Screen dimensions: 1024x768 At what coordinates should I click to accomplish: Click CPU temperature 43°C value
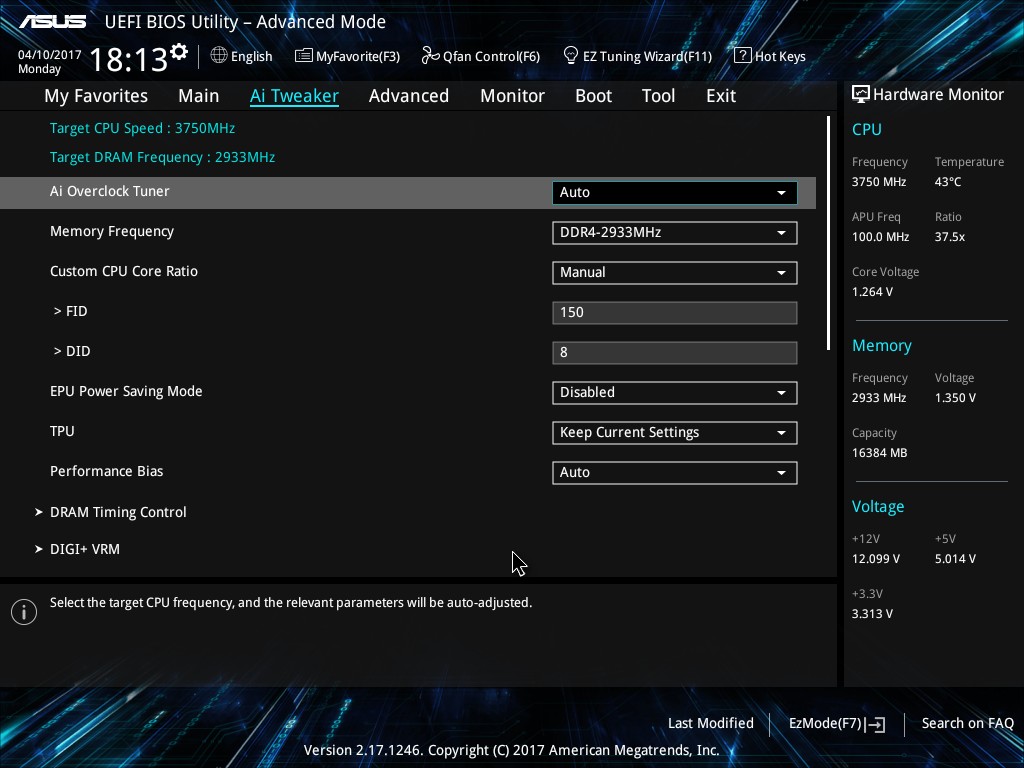click(x=948, y=182)
